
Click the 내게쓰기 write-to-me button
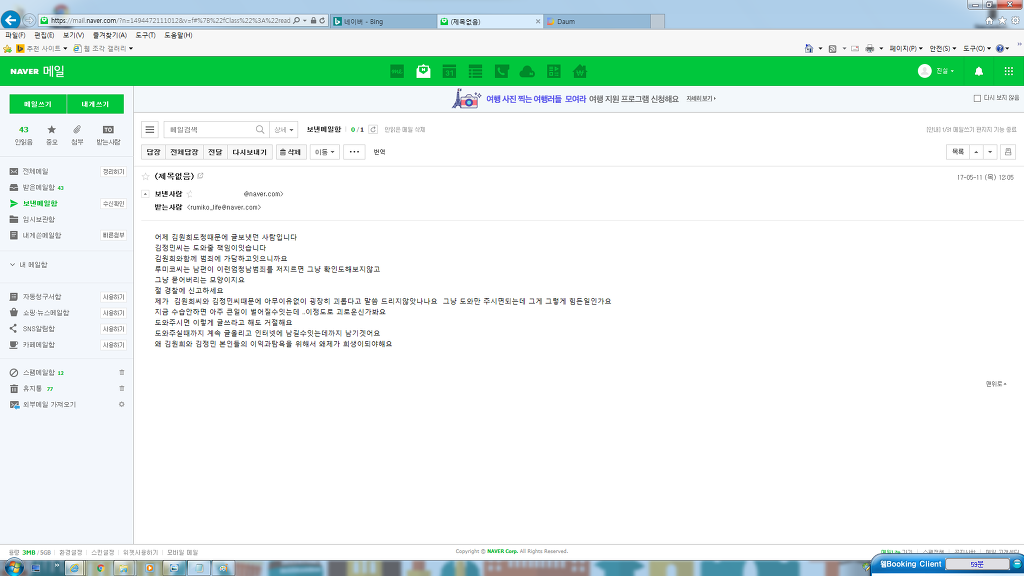[95, 104]
